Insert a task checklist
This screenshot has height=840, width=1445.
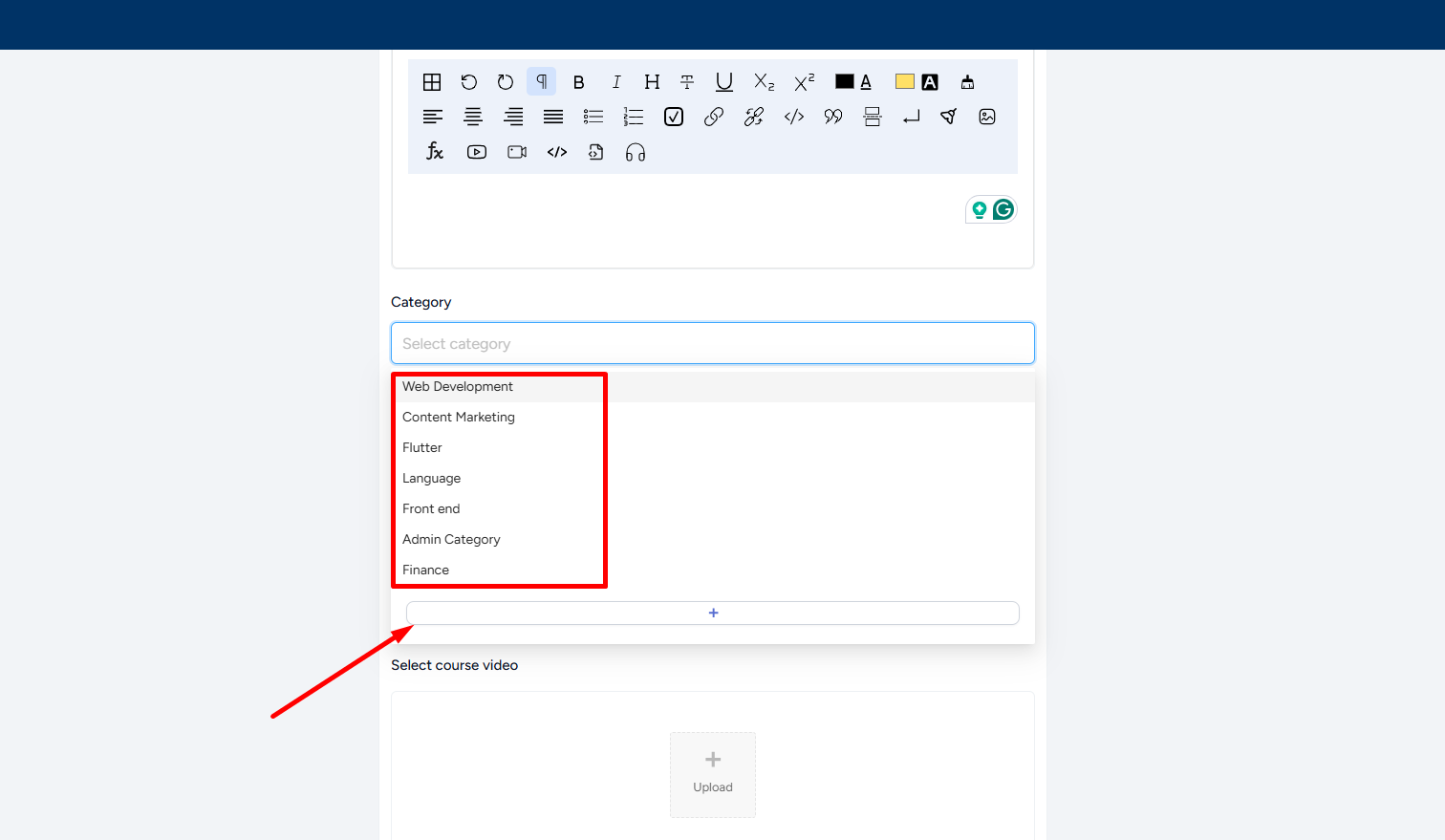[674, 117]
